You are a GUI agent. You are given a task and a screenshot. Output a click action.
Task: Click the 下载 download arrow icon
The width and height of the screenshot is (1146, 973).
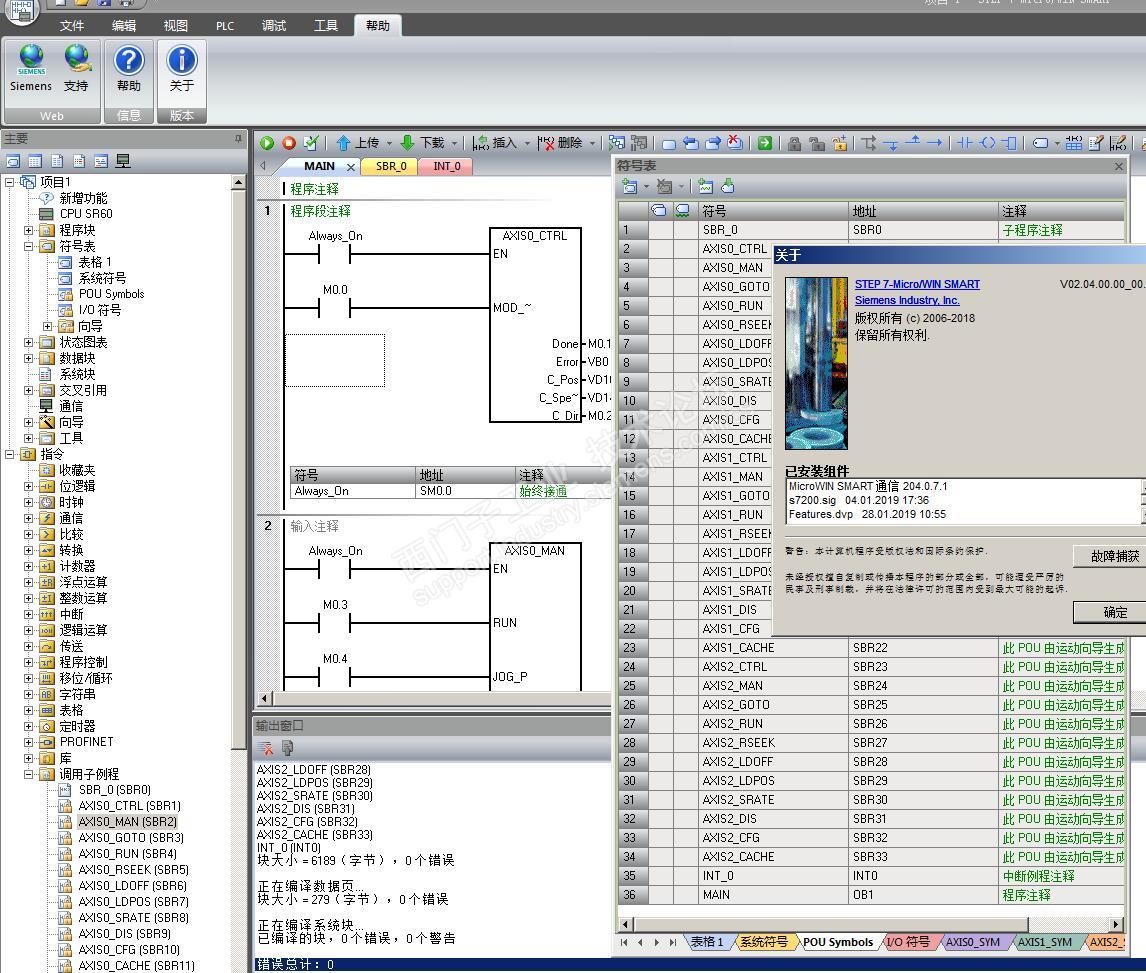click(408, 143)
